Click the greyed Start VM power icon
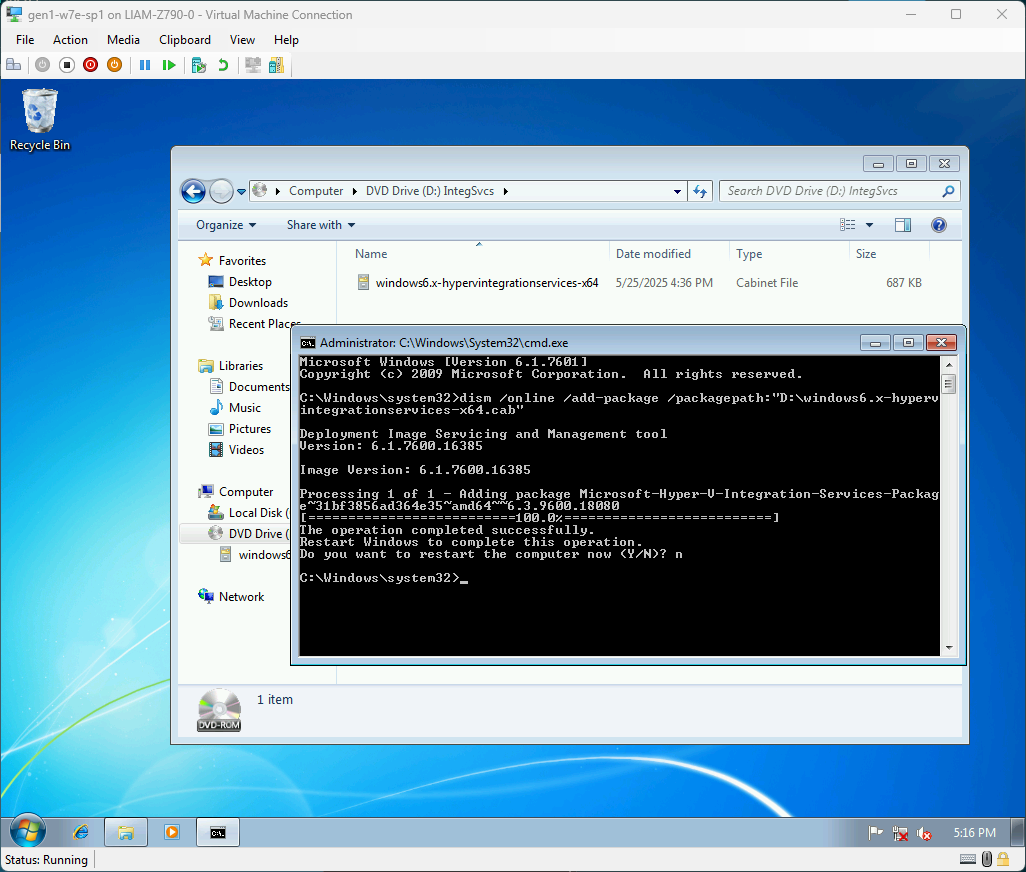This screenshot has width=1026, height=872. point(43,65)
